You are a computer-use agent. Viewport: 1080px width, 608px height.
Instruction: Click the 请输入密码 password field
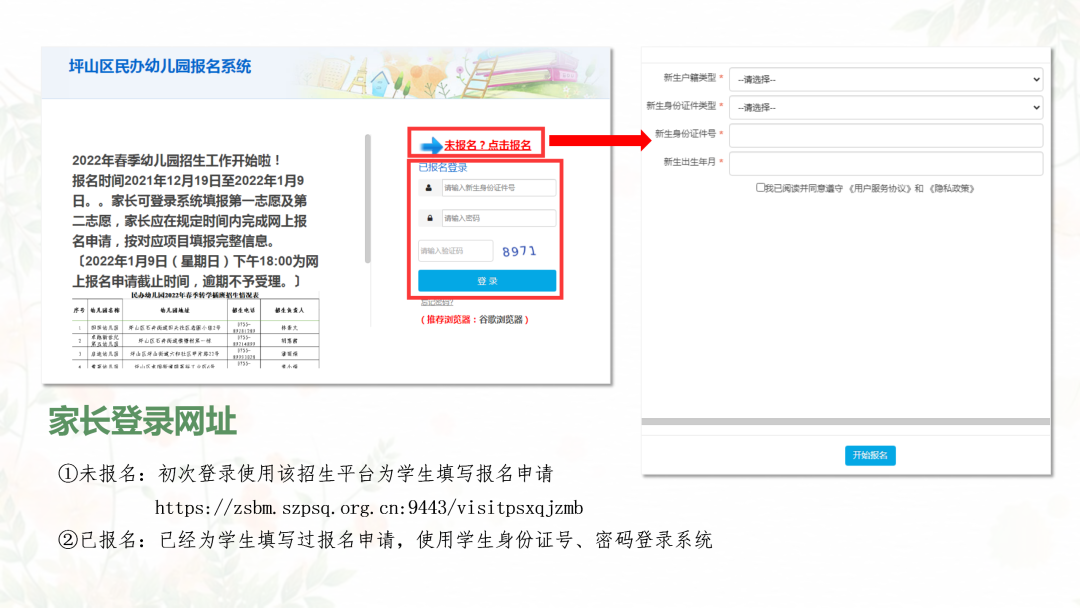499,217
